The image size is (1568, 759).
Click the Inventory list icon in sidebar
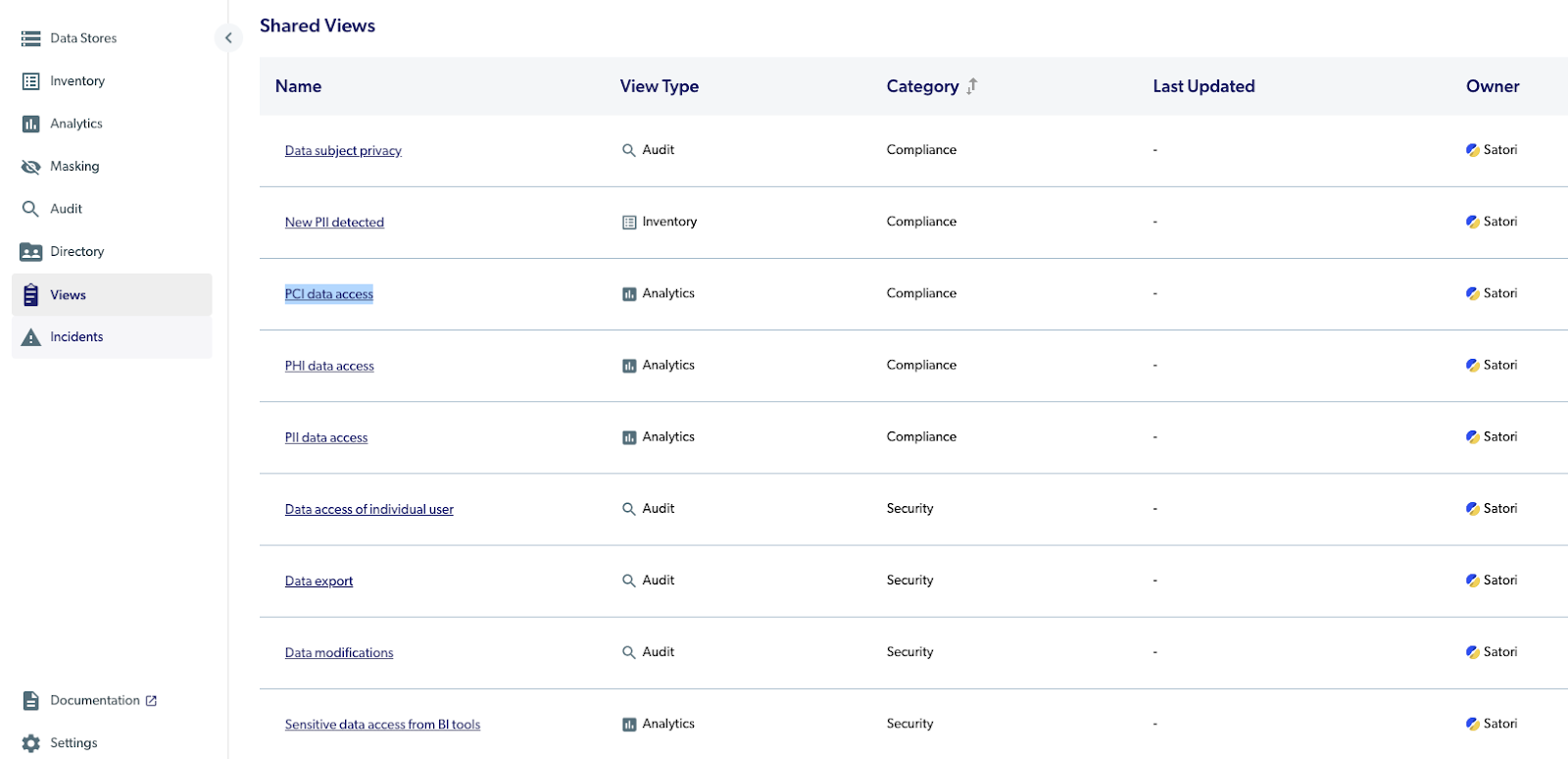click(30, 81)
